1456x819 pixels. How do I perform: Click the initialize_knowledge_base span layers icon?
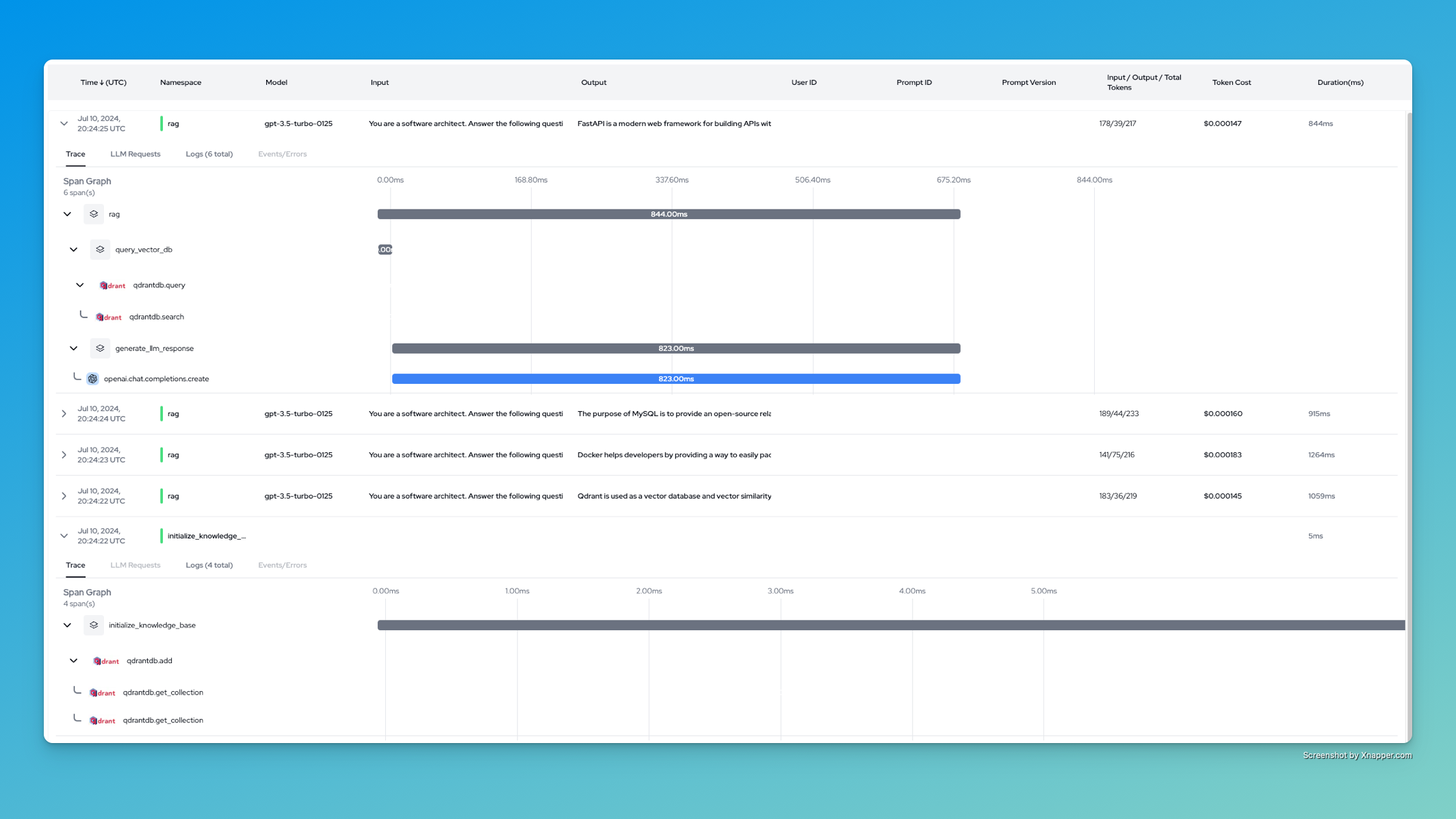[94, 625]
